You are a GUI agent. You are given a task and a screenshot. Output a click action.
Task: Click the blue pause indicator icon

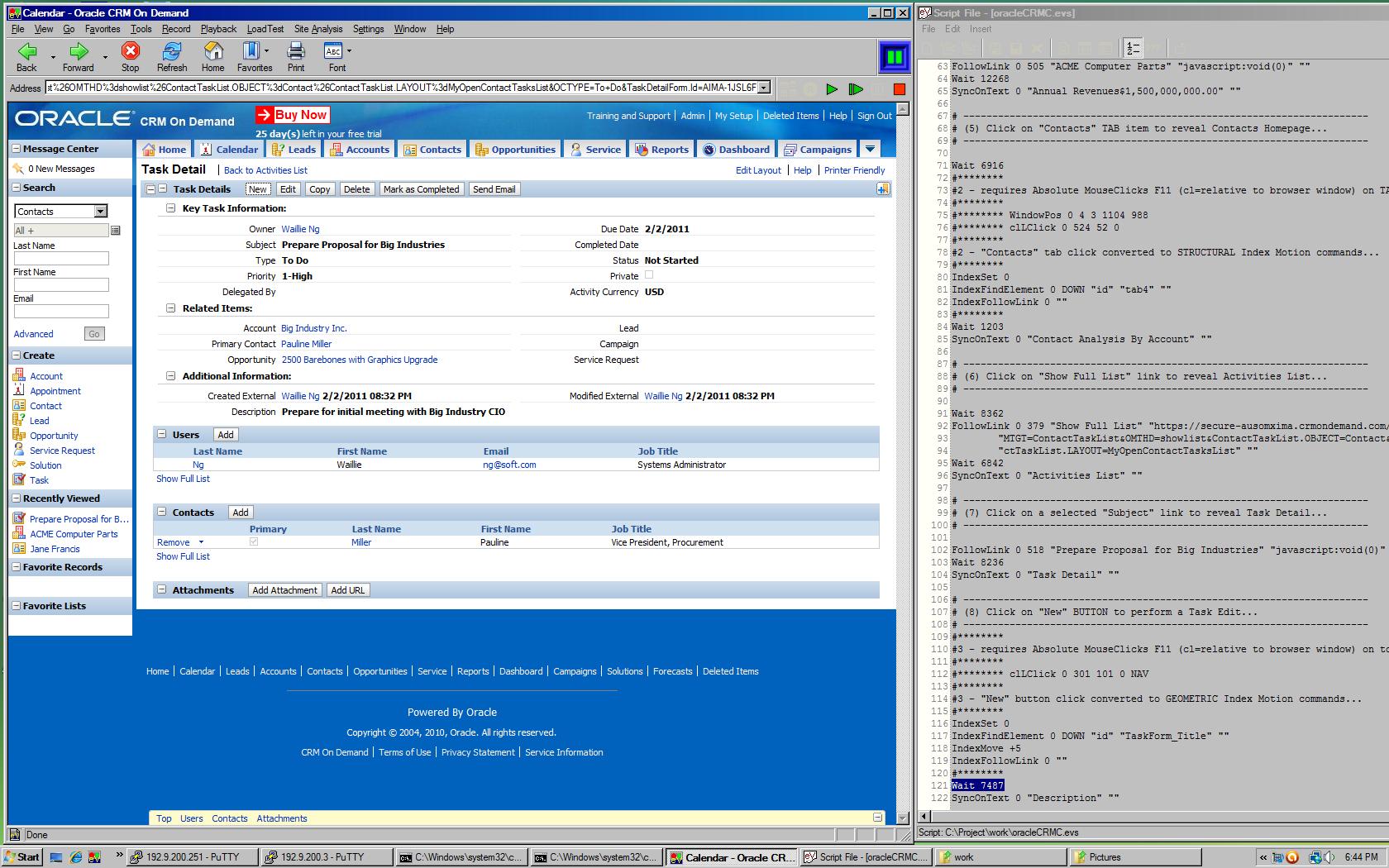pos(895,57)
